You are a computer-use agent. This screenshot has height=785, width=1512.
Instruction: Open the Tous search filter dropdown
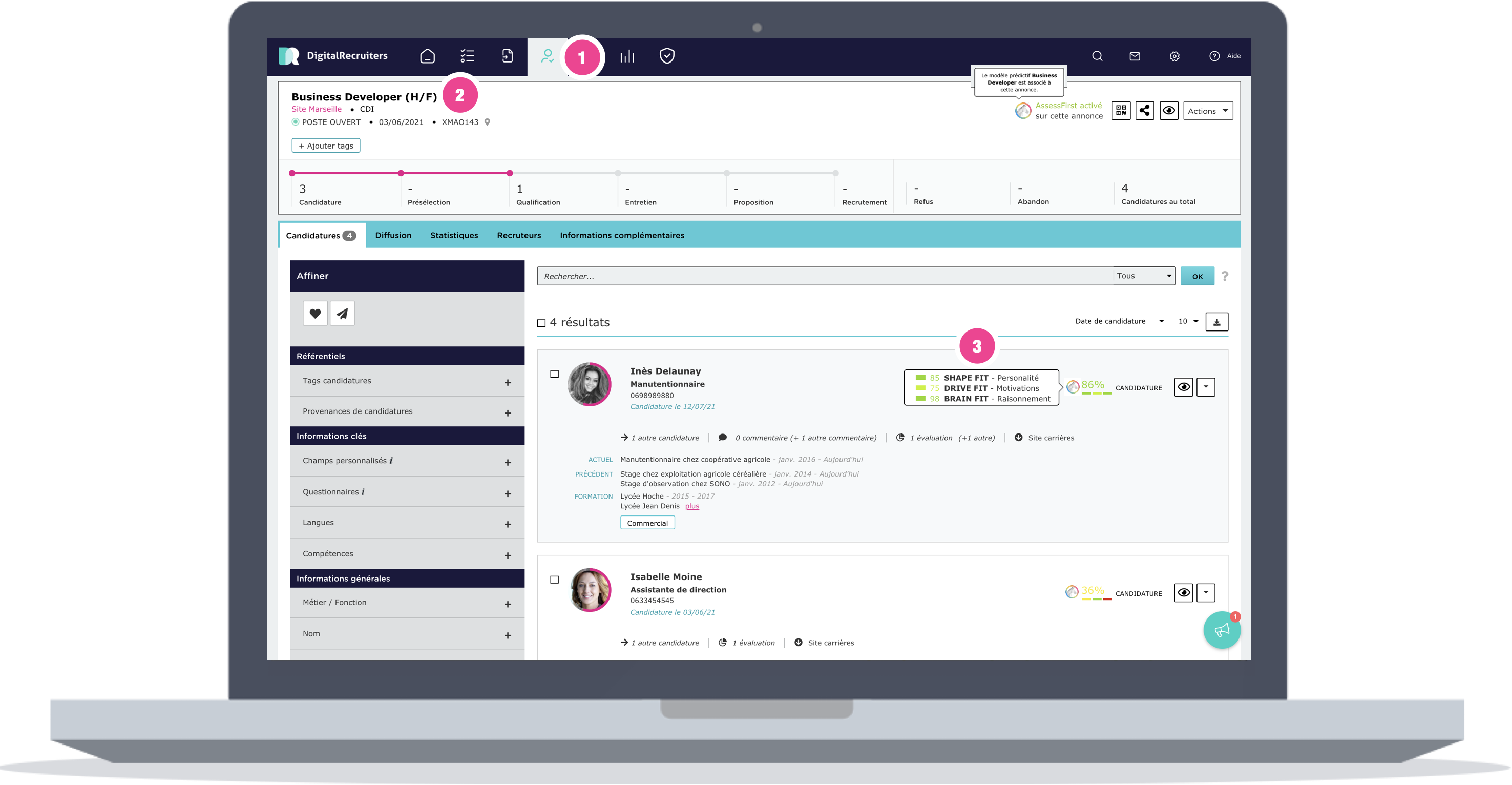coord(1143,276)
